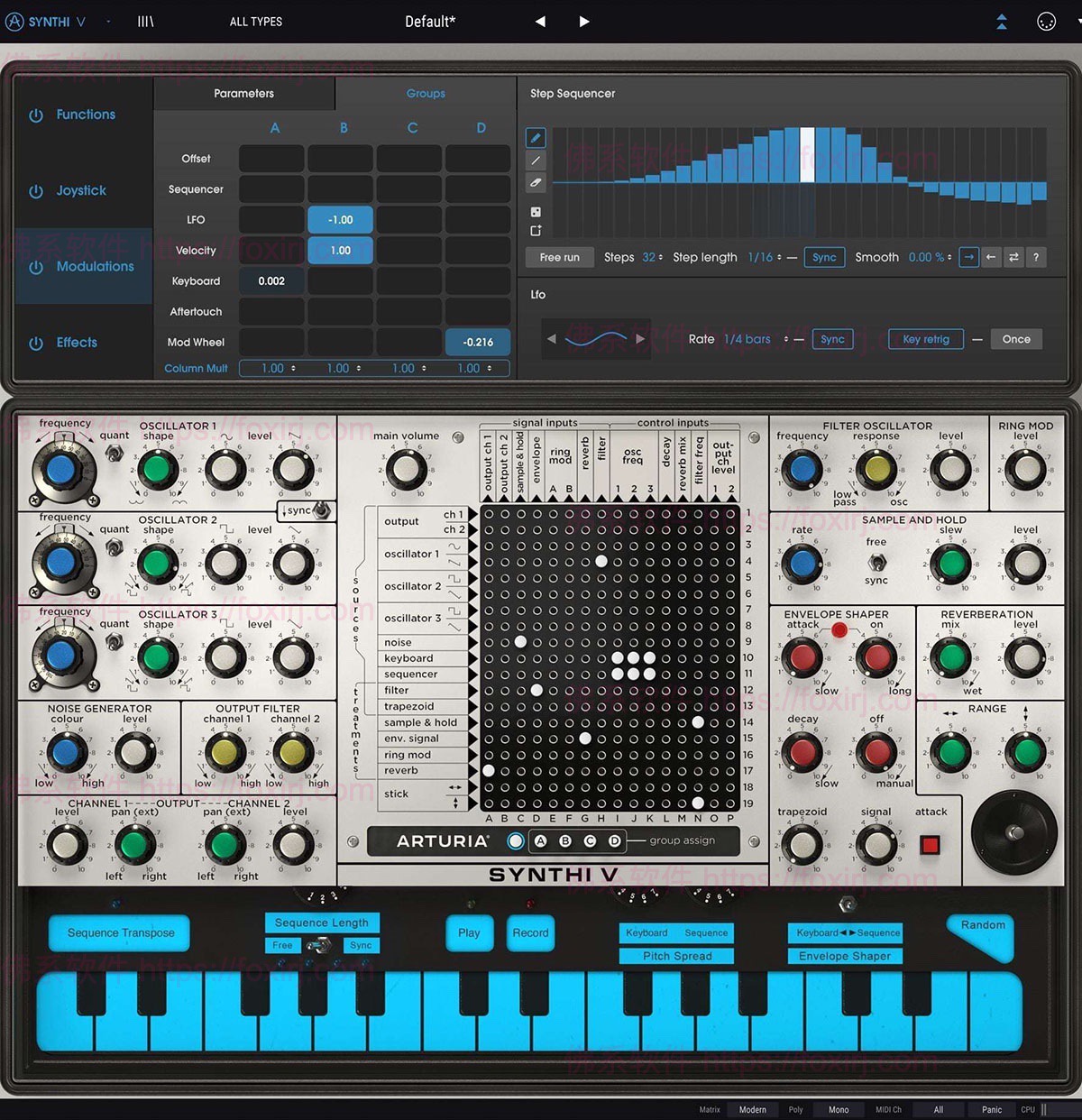Switch to the Groups tab
1082x1120 pixels.
(x=426, y=93)
